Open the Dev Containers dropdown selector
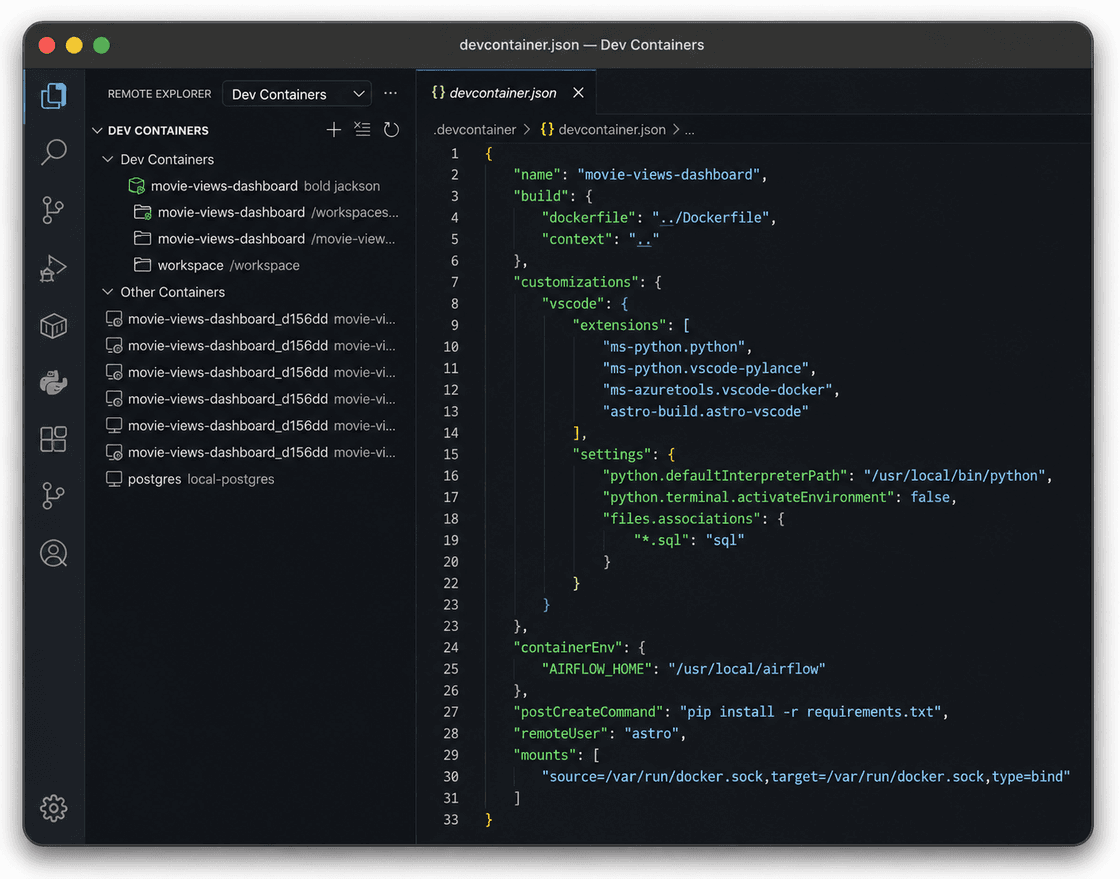The width and height of the screenshot is (1120, 879). (297, 94)
